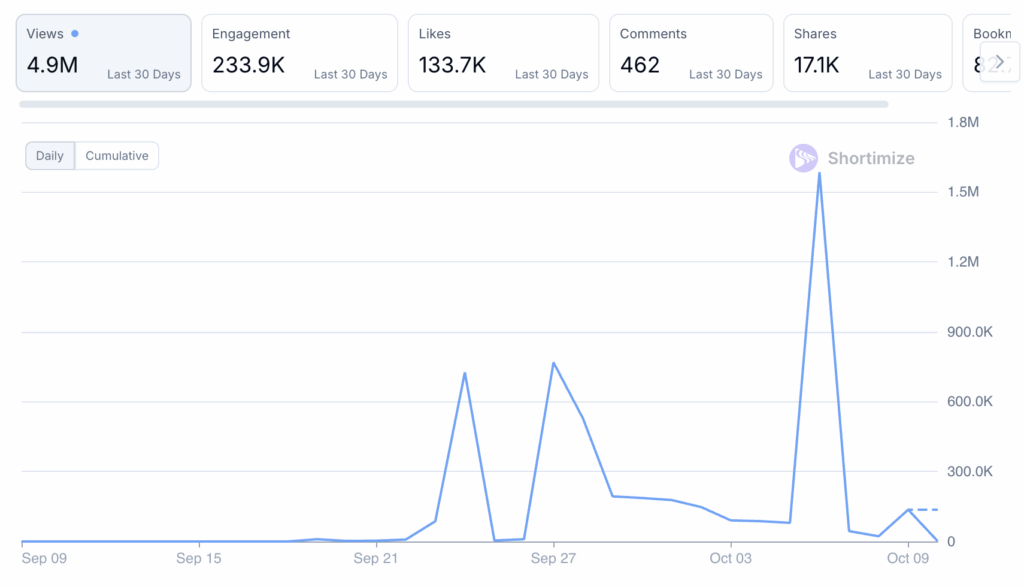
Task: Click the dashed line segment near Oct 09
Action: 925,510
